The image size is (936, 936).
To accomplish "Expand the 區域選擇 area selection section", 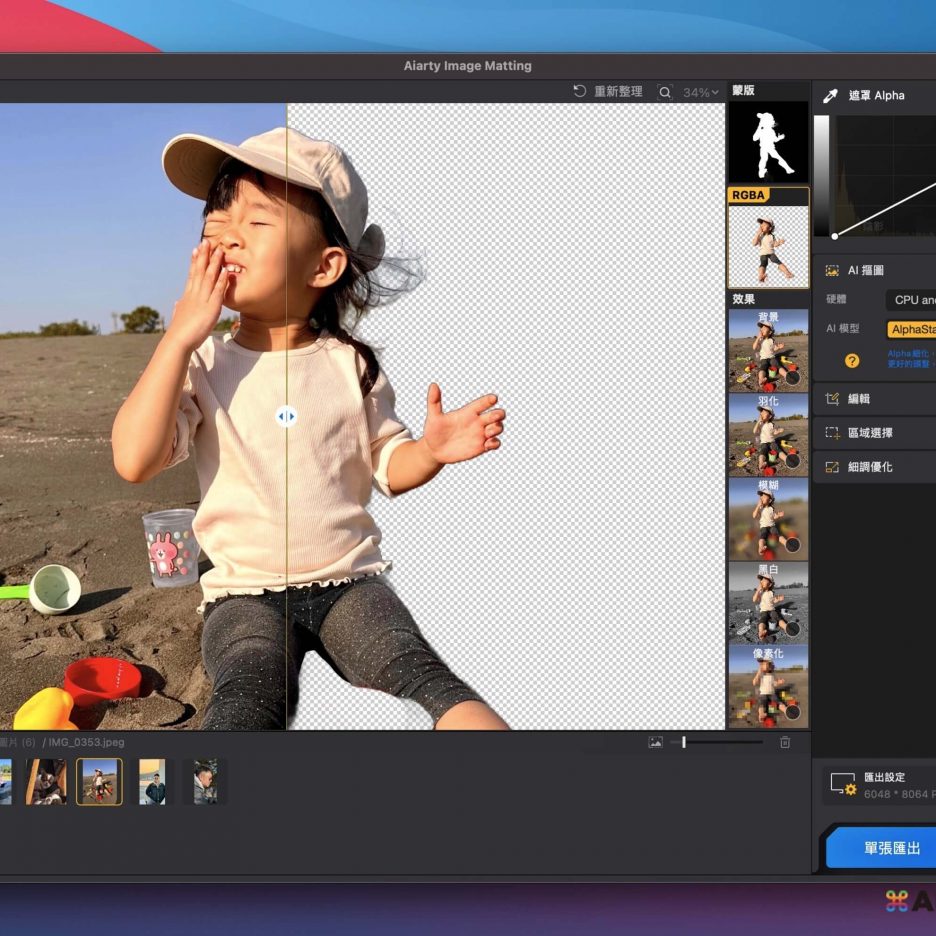I will pos(868,433).
